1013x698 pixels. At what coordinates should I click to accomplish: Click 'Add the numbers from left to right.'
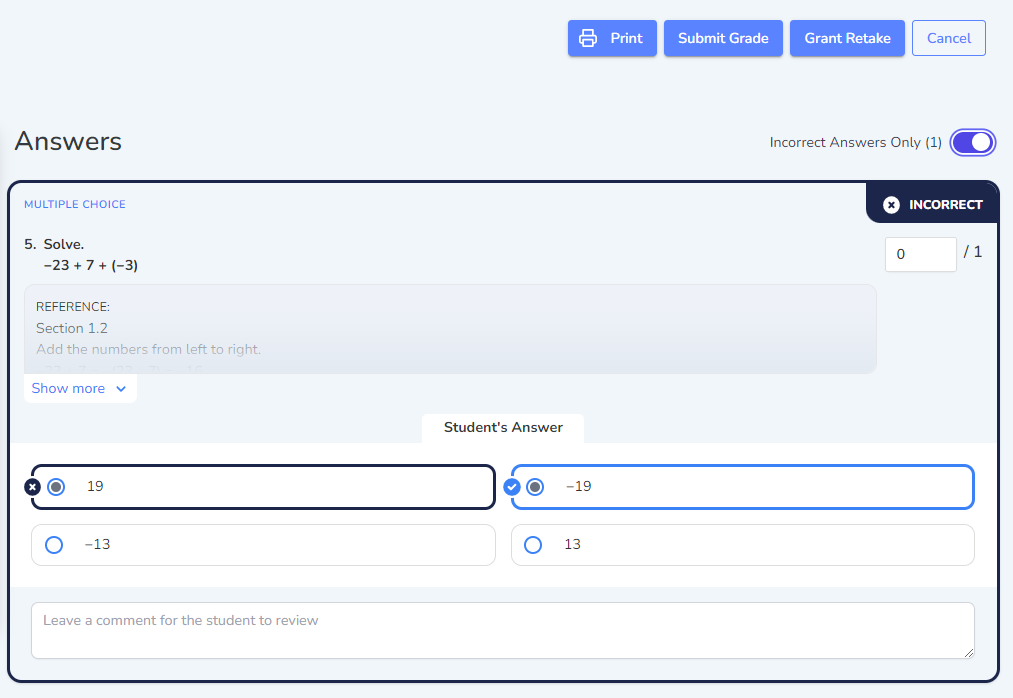click(x=149, y=350)
